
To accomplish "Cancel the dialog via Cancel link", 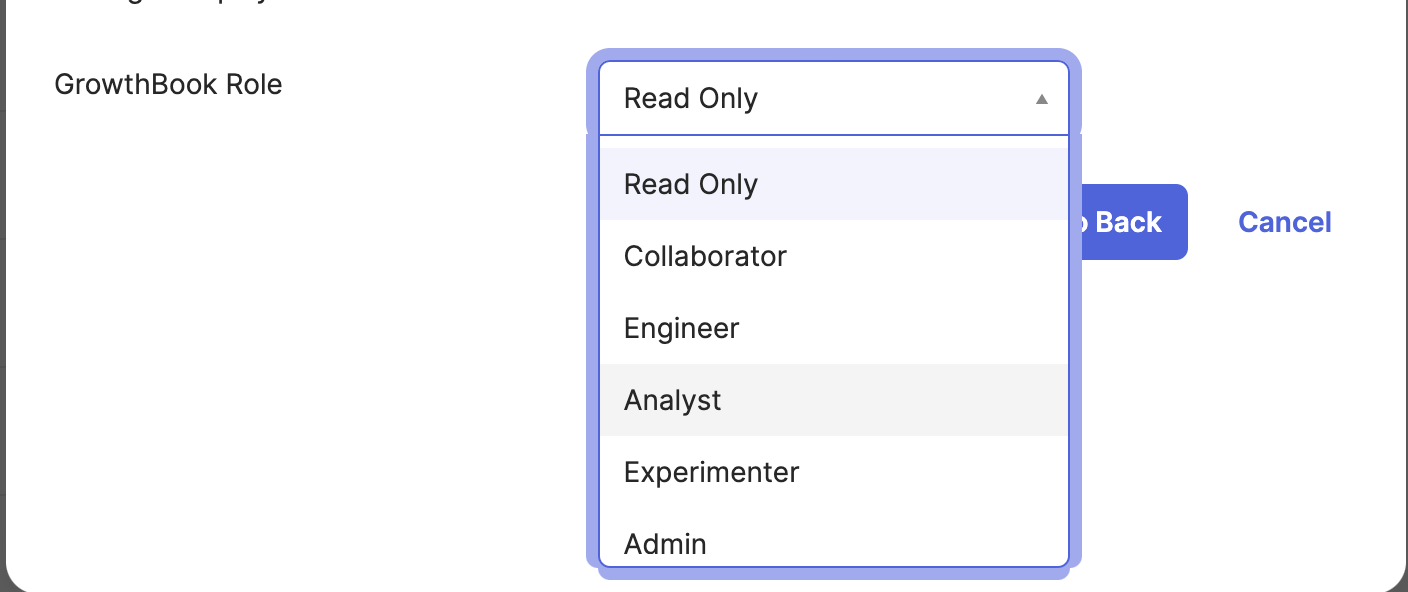I will coord(1285,222).
